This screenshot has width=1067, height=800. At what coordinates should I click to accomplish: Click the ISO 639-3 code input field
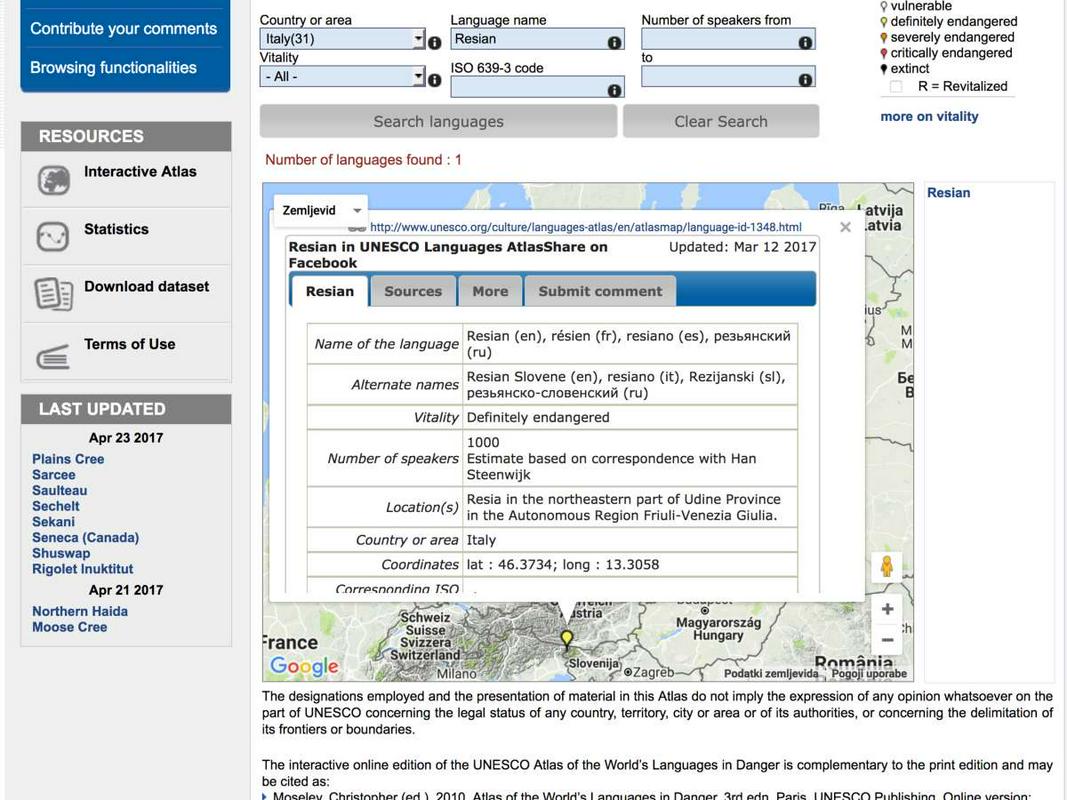538,86
